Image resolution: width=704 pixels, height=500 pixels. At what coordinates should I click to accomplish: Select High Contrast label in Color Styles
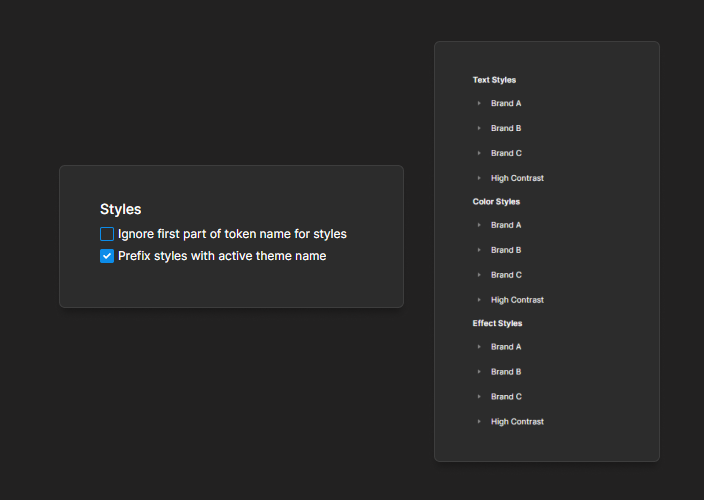click(517, 300)
